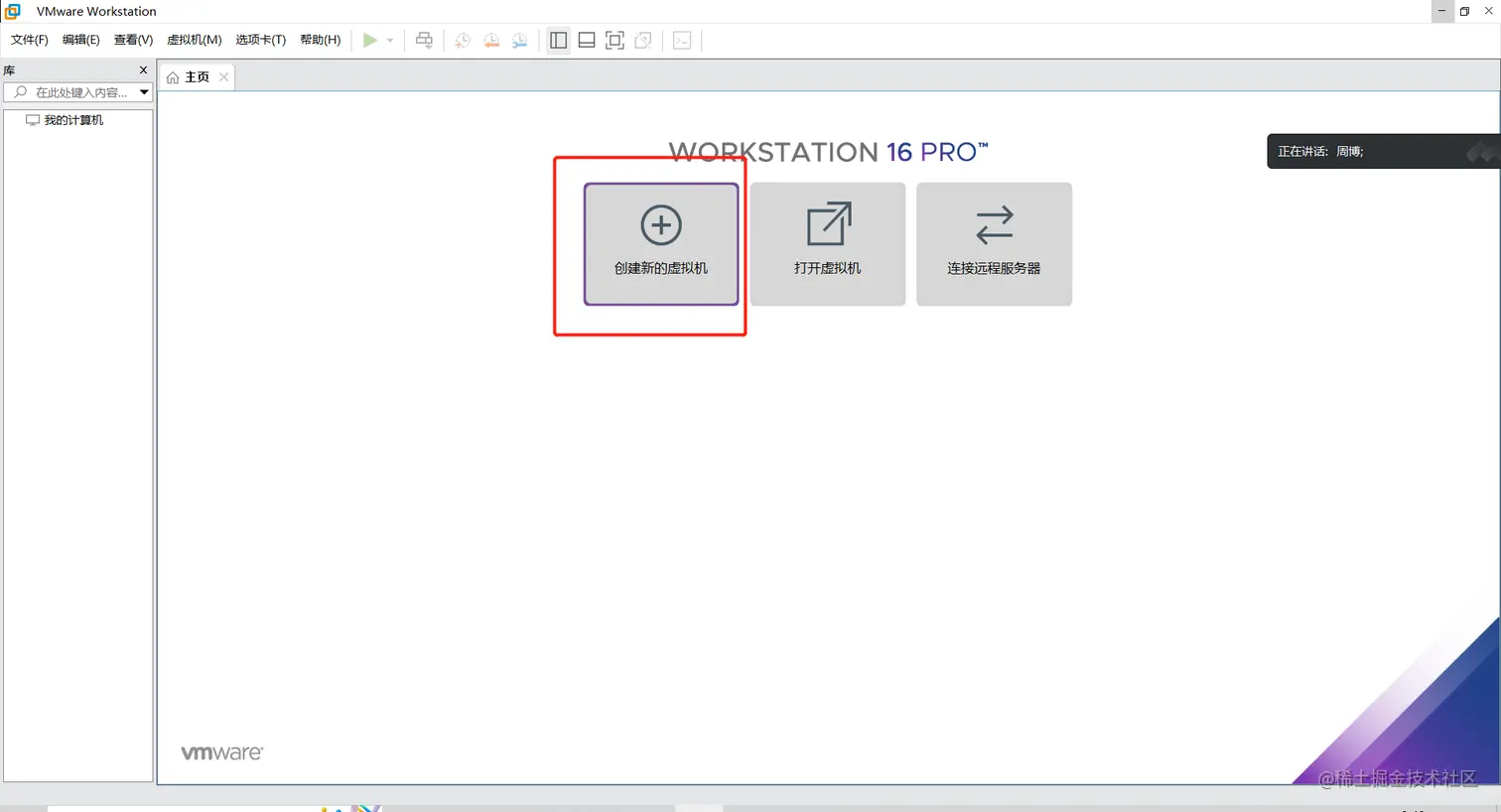Click the 连接远程服务器 button
This screenshot has height=812, width=1501.
pos(994,244)
